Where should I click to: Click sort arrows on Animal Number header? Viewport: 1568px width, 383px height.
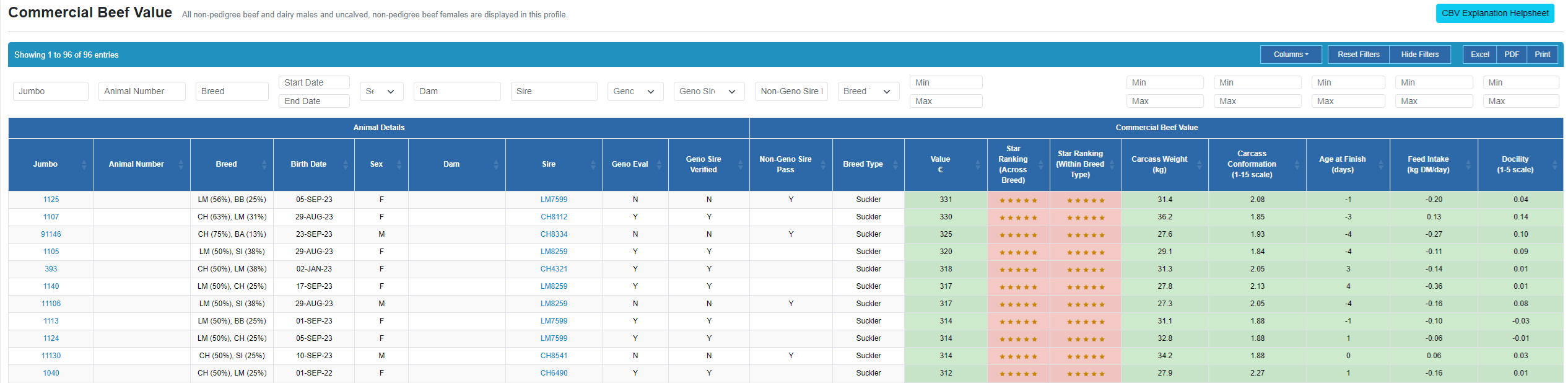pos(181,164)
